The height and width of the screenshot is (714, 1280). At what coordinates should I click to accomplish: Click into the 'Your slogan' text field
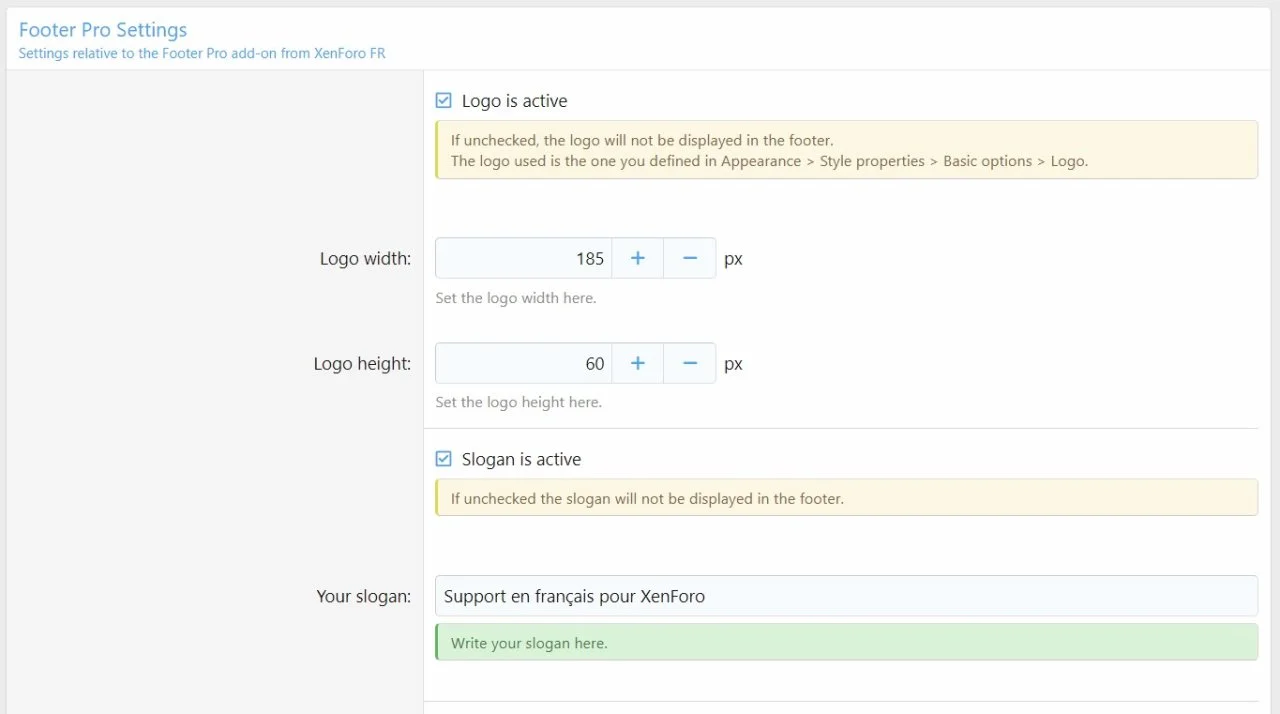845,596
